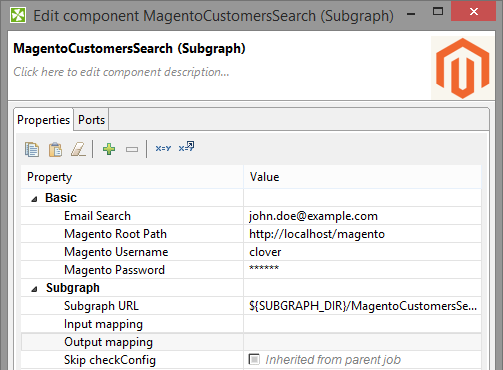Select the Properties tab
503x370 pixels.
[x=43, y=120]
